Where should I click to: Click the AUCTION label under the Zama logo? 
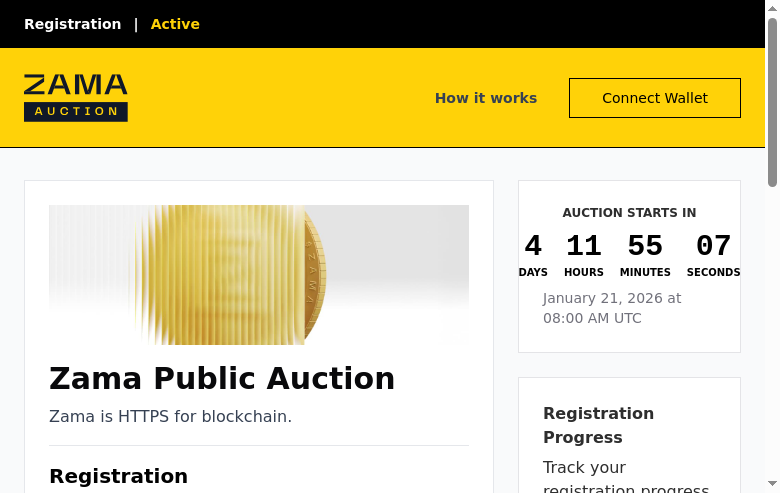tap(76, 111)
